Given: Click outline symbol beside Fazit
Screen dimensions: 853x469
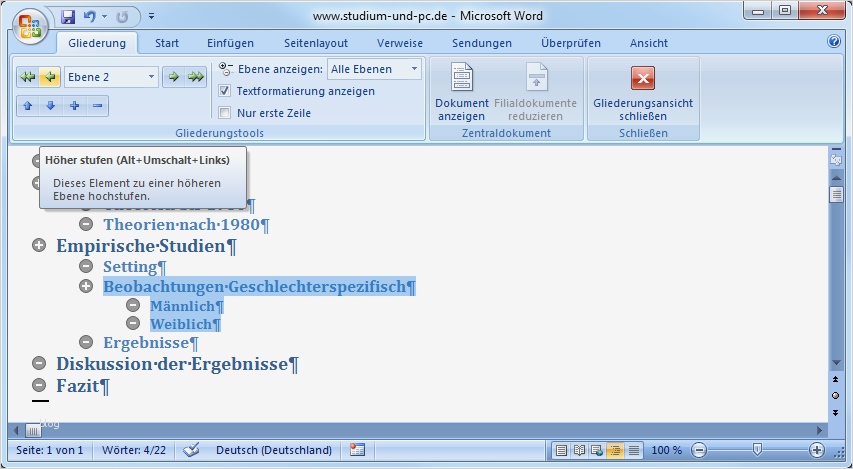Looking at the screenshot, I should [x=39, y=385].
